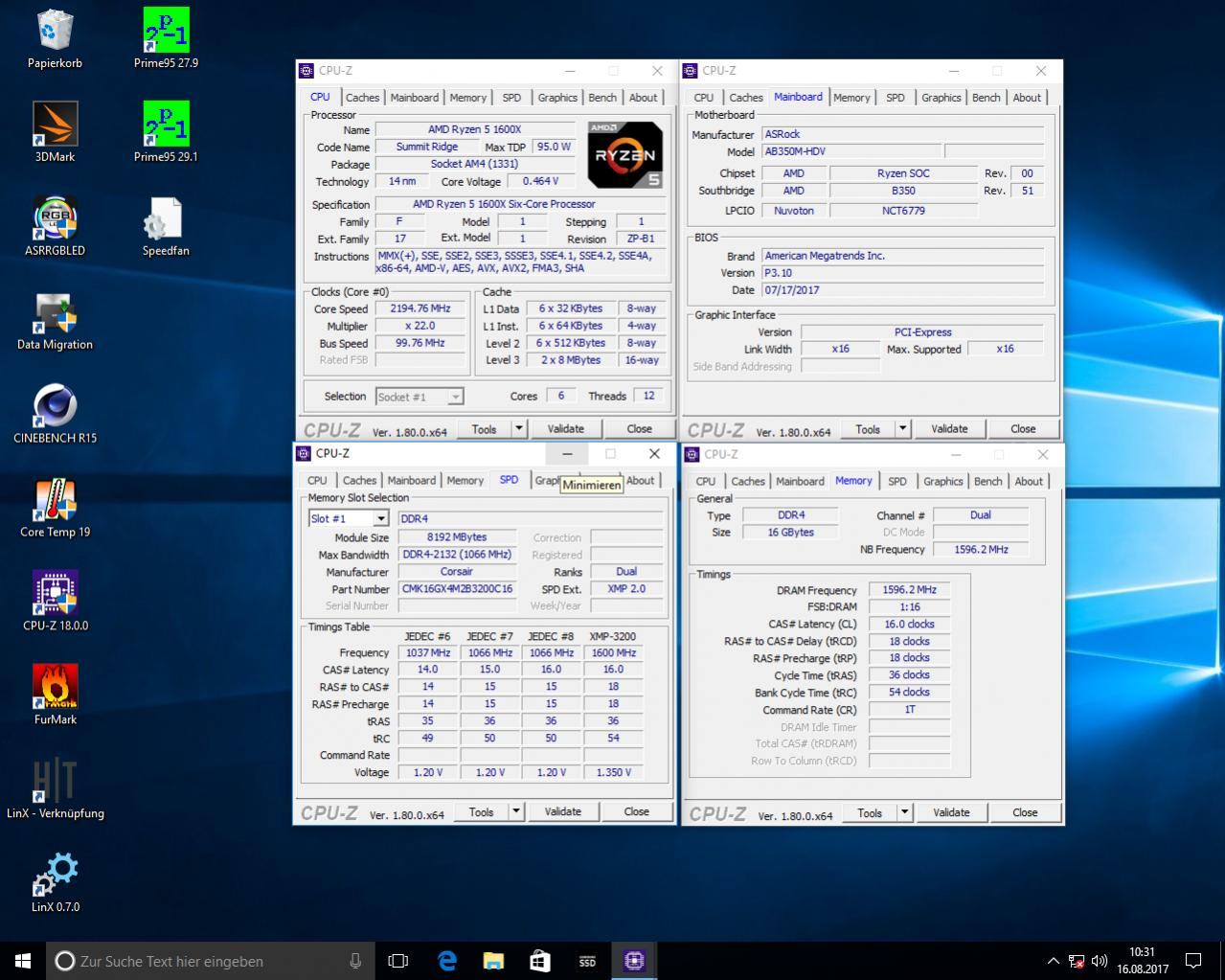This screenshot has height=980, width=1225.
Task: Launch the 3DMark desktop icon
Action: 55,125
